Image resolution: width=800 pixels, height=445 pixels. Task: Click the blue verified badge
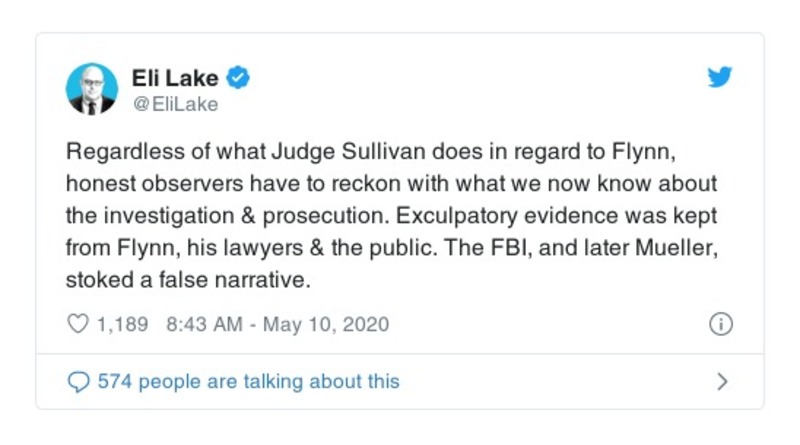tap(239, 77)
